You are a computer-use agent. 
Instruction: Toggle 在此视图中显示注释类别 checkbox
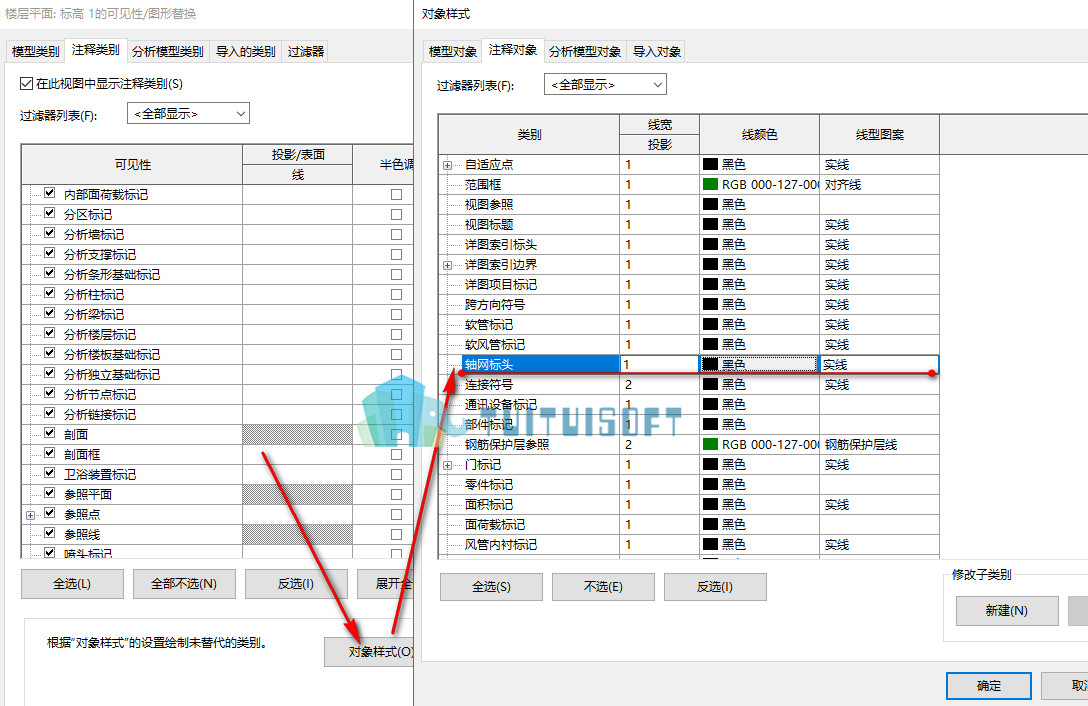[26, 84]
